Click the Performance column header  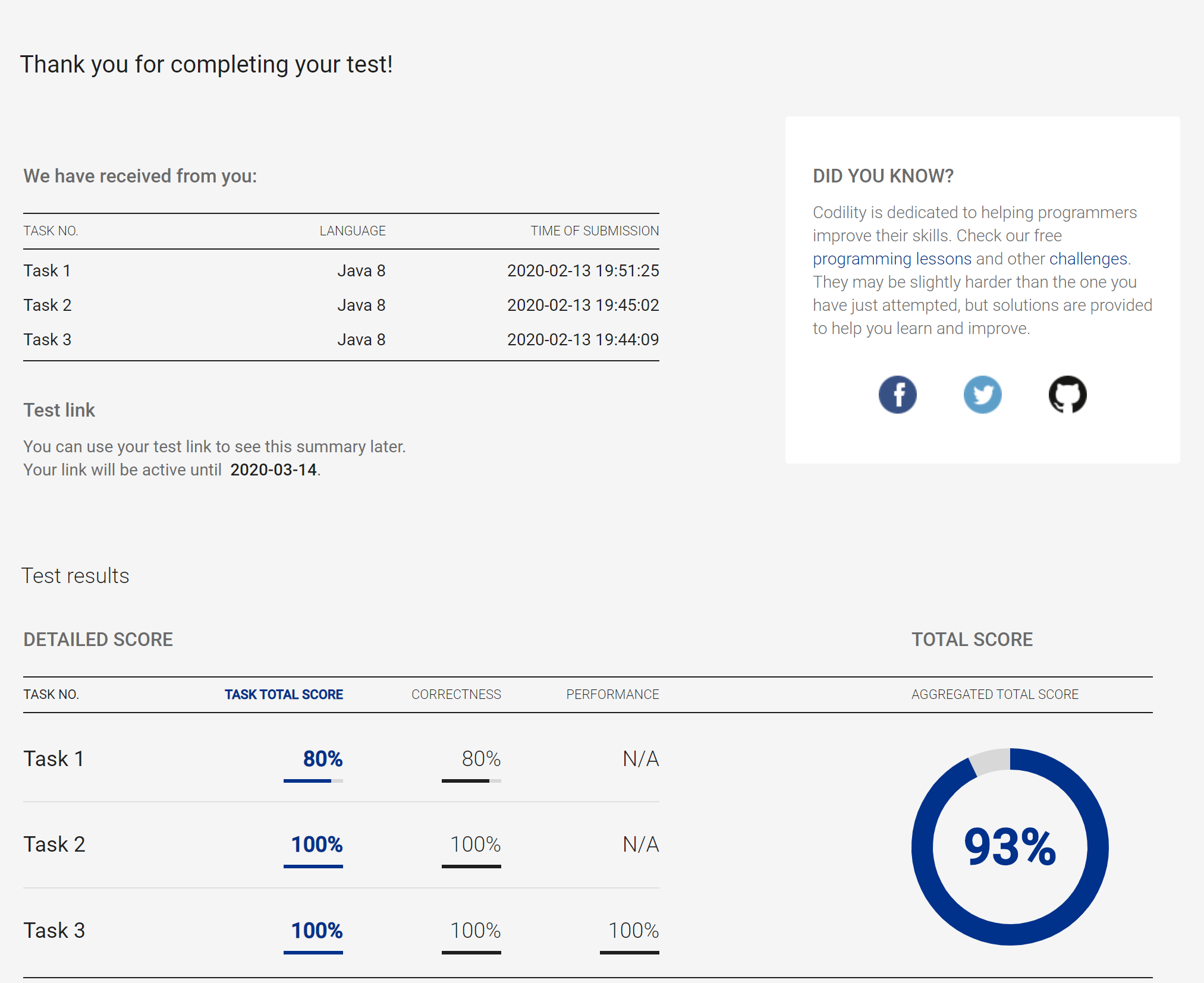[612, 694]
